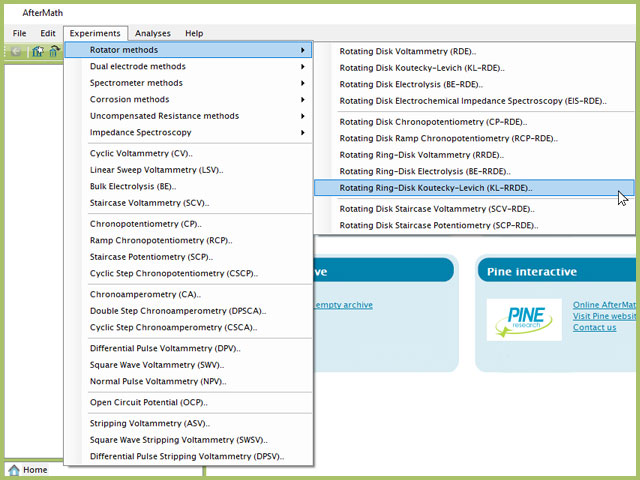
Task: Choose Square Wave Voltammetry (SWV)
Action: [189, 365]
